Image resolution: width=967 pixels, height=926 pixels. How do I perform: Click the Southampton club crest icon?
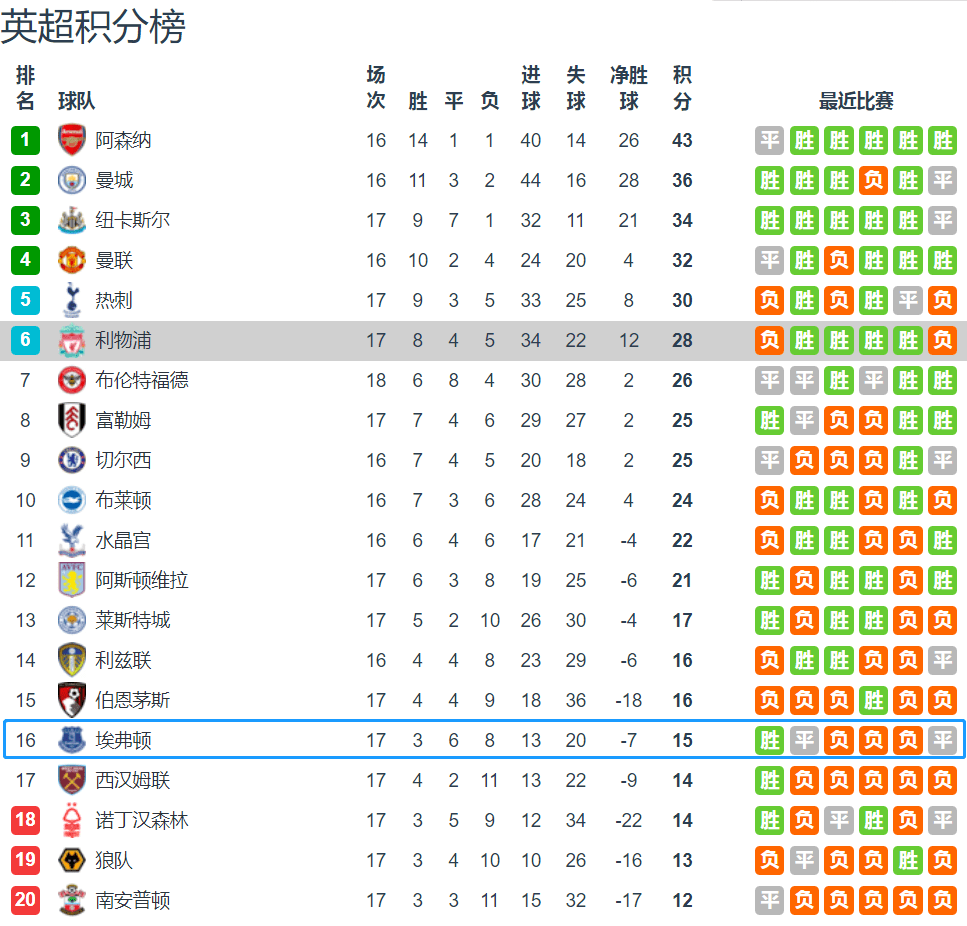[72, 900]
